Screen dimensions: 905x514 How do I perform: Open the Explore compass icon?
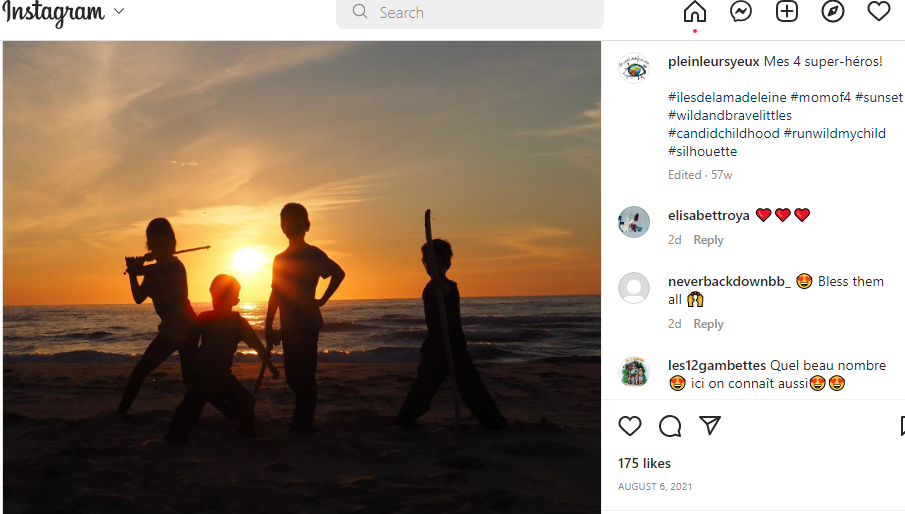point(833,12)
